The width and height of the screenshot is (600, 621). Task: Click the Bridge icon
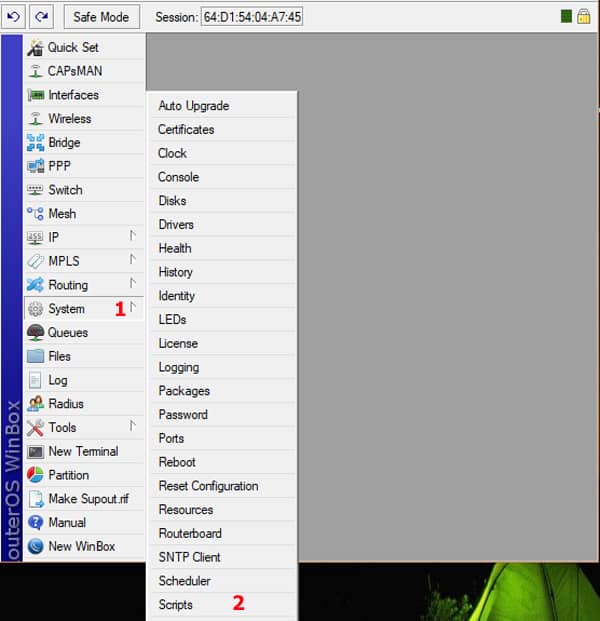pyautogui.click(x=35, y=143)
